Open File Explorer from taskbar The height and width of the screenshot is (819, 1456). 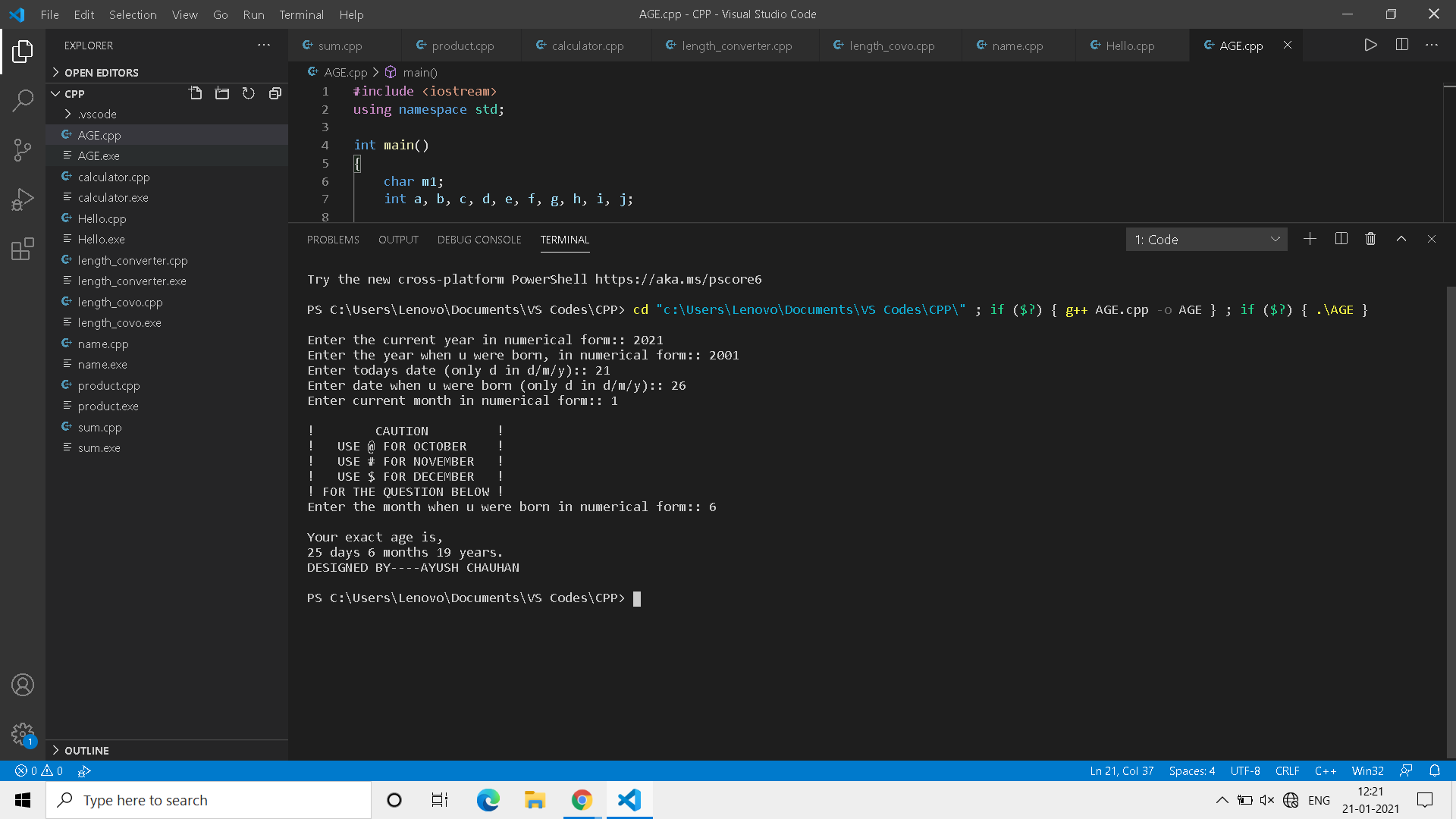pyautogui.click(x=535, y=800)
